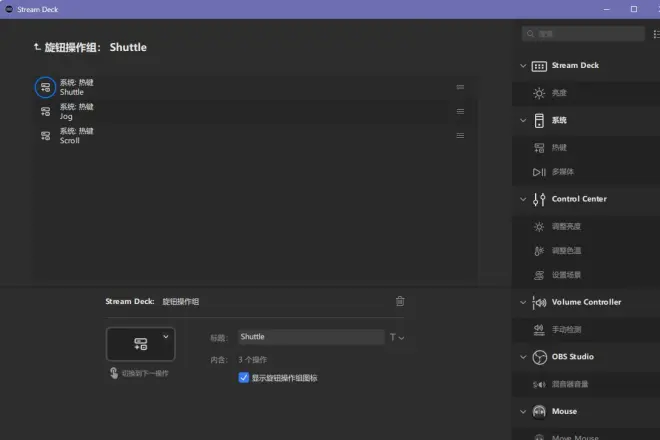Image resolution: width=660 pixels, height=440 pixels.
Task: Click the Jog hotkey action icon
Action: (x=45, y=112)
